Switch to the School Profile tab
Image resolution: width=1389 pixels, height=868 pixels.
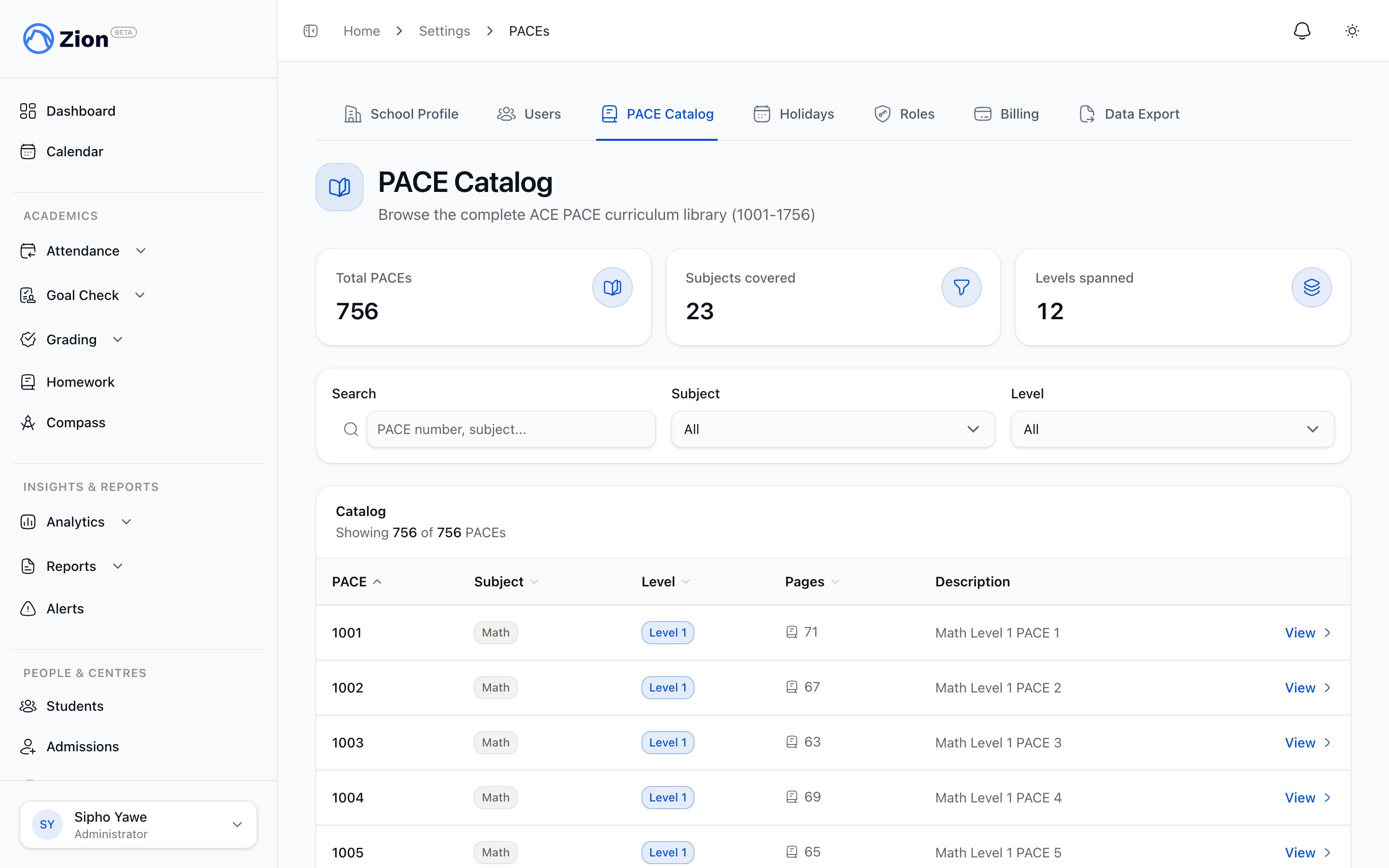click(x=401, y=114)
